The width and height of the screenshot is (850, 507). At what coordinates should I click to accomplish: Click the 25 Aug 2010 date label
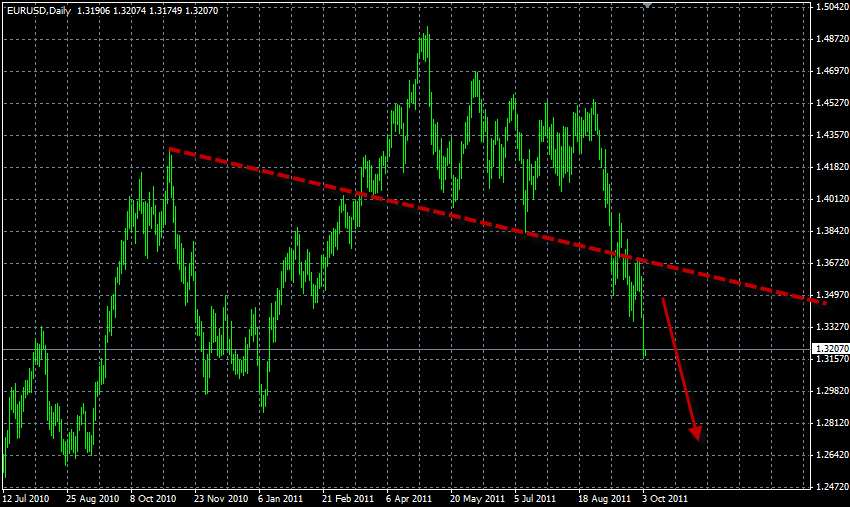[93, 498]
